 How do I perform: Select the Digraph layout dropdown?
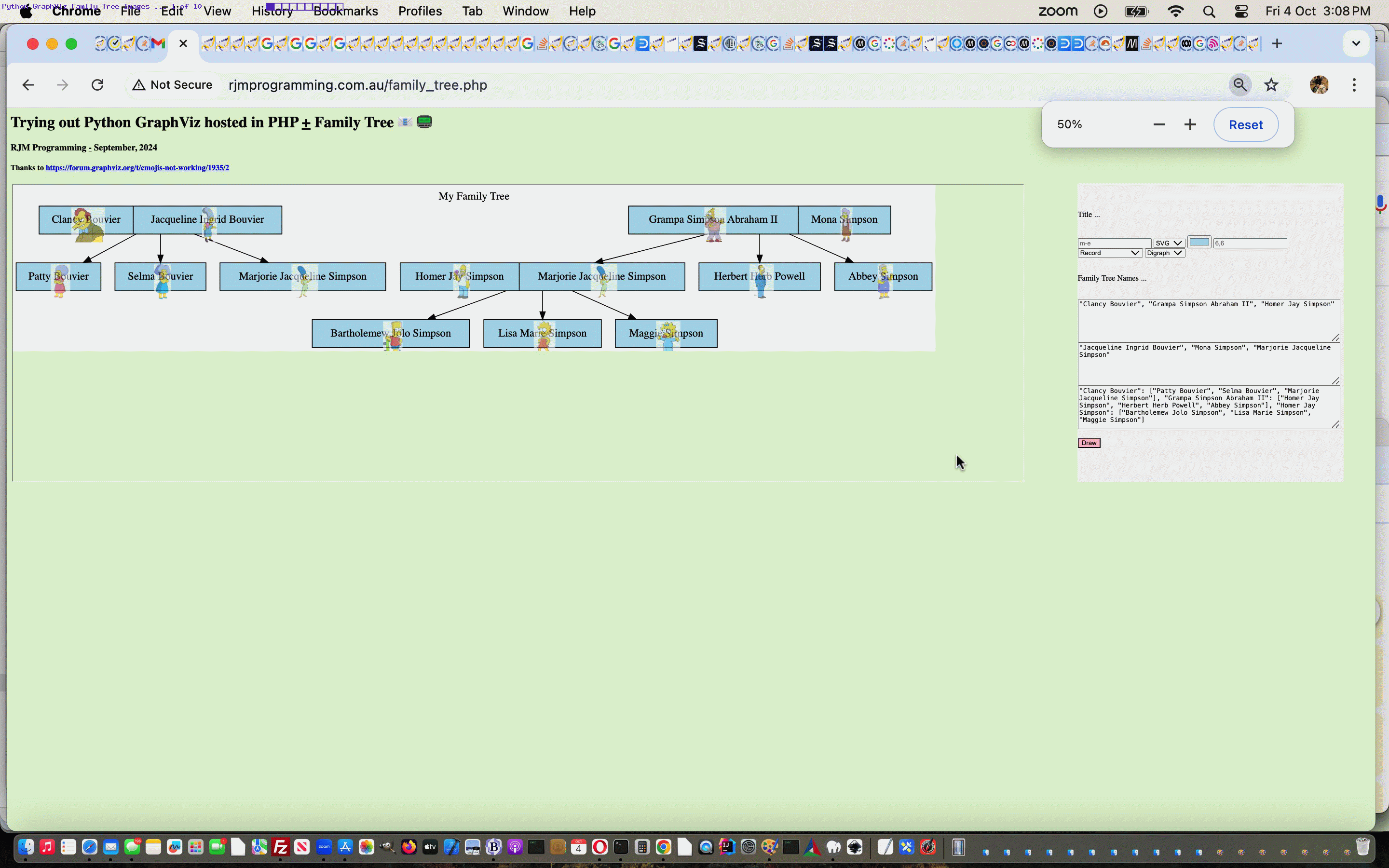click(x=1164, y=253)
